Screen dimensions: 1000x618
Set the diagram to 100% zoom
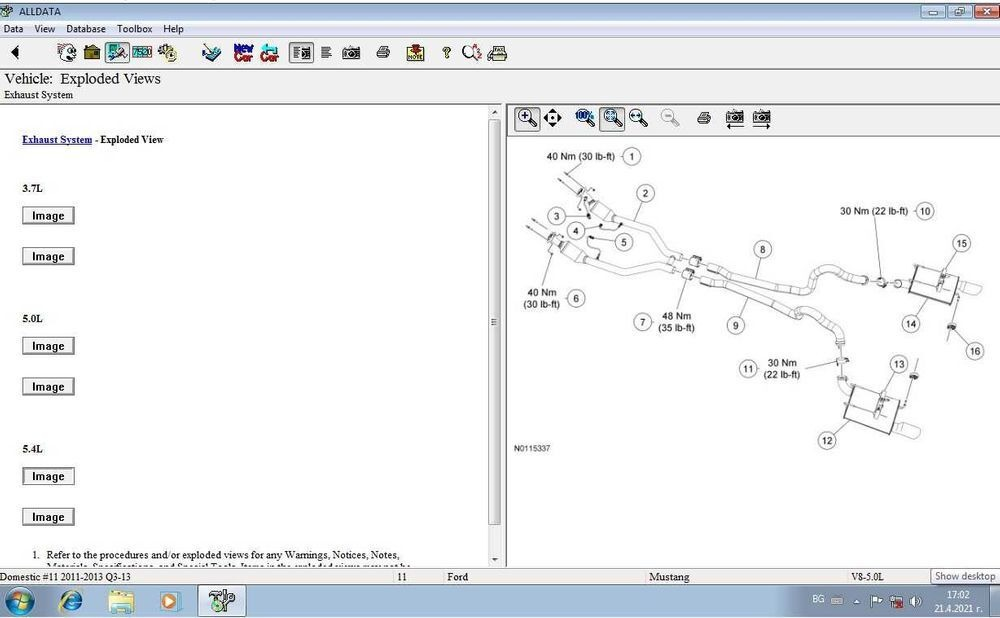584,118
